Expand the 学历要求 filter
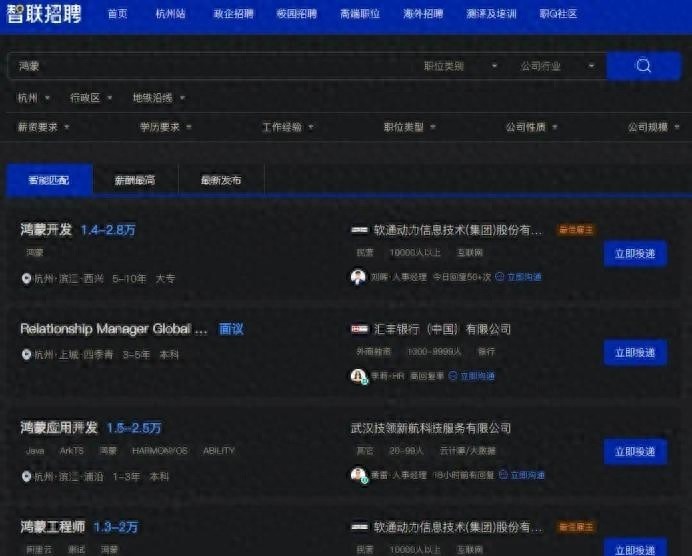 pyautogui.click(x=165, y=127)
